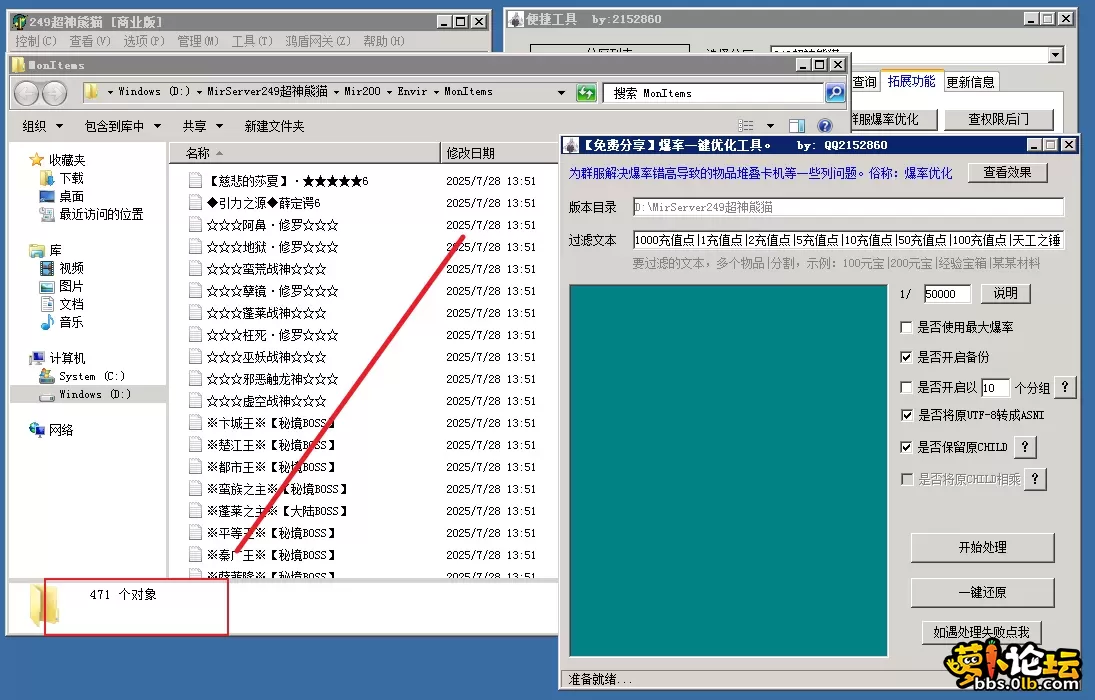Select Windows (D:) drive in tree
Screen dimensions: 1095x700
point(85,395)
